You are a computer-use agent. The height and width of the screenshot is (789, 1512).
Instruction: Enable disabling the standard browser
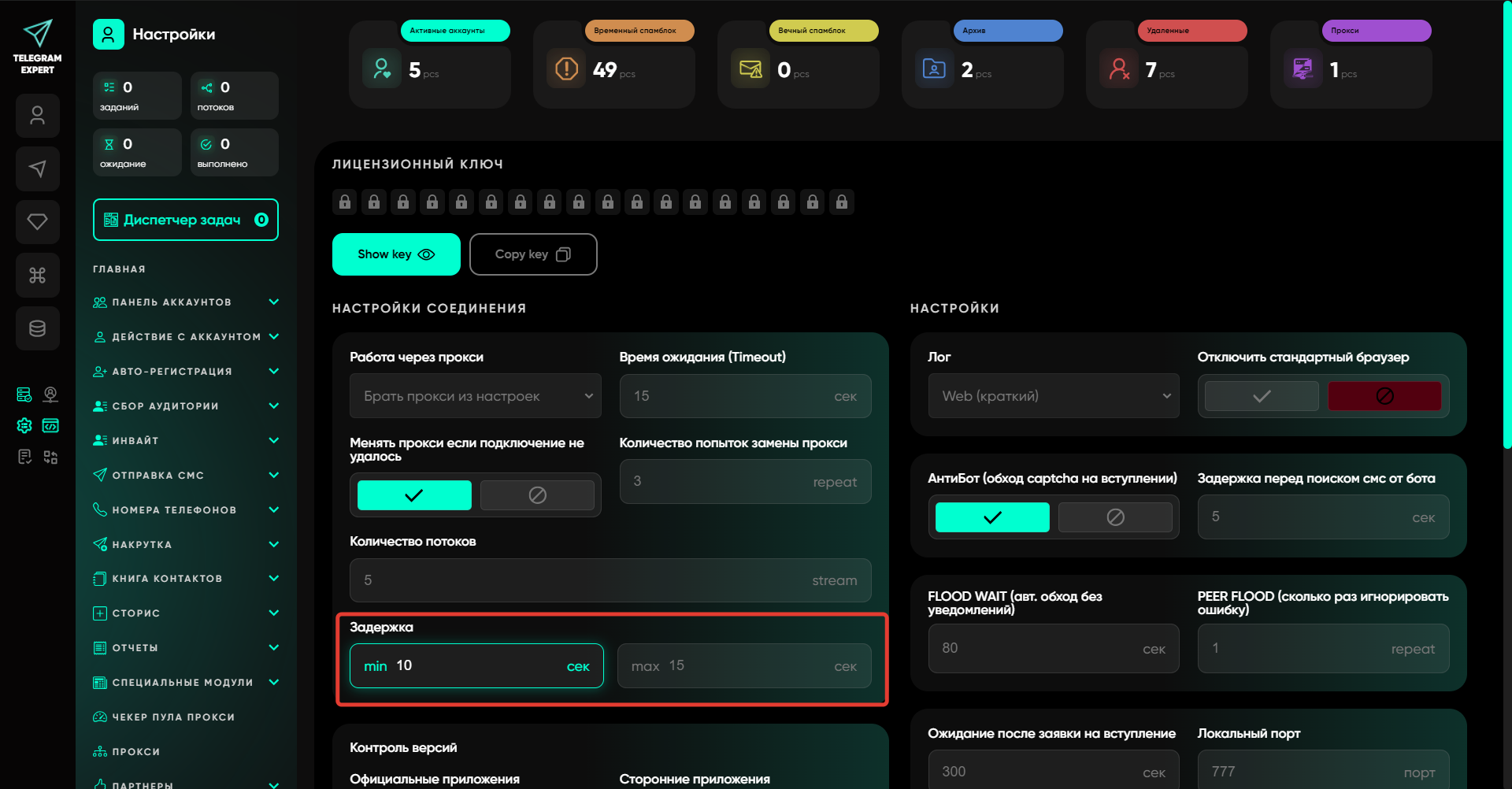(1261, 396)
